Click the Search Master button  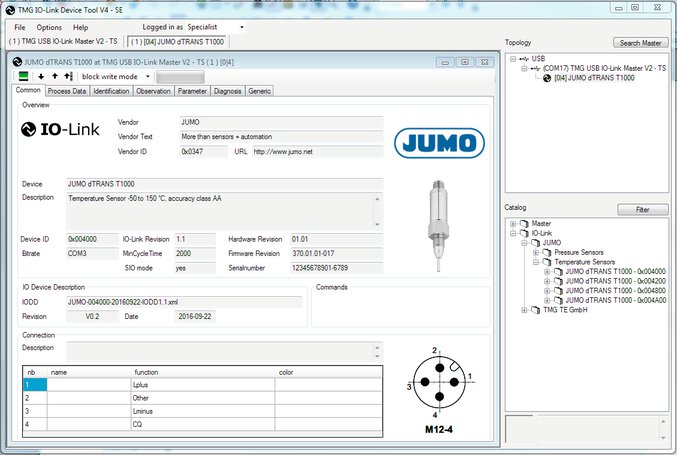pos(641,43)
